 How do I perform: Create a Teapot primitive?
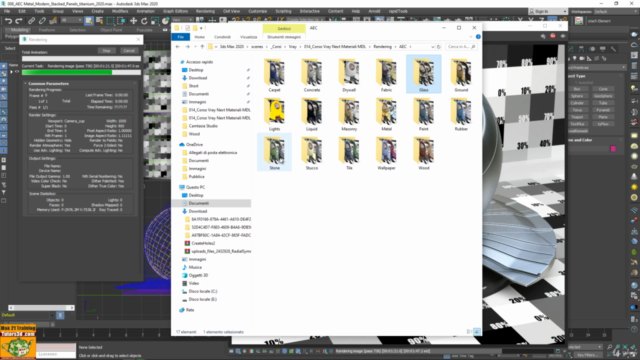(x=577, y=117)
